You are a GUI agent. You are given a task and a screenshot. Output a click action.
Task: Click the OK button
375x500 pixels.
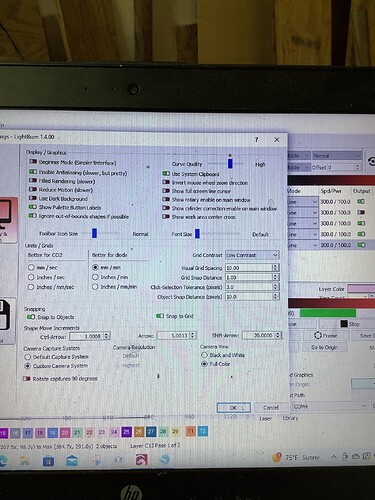[x=234, y=407]
